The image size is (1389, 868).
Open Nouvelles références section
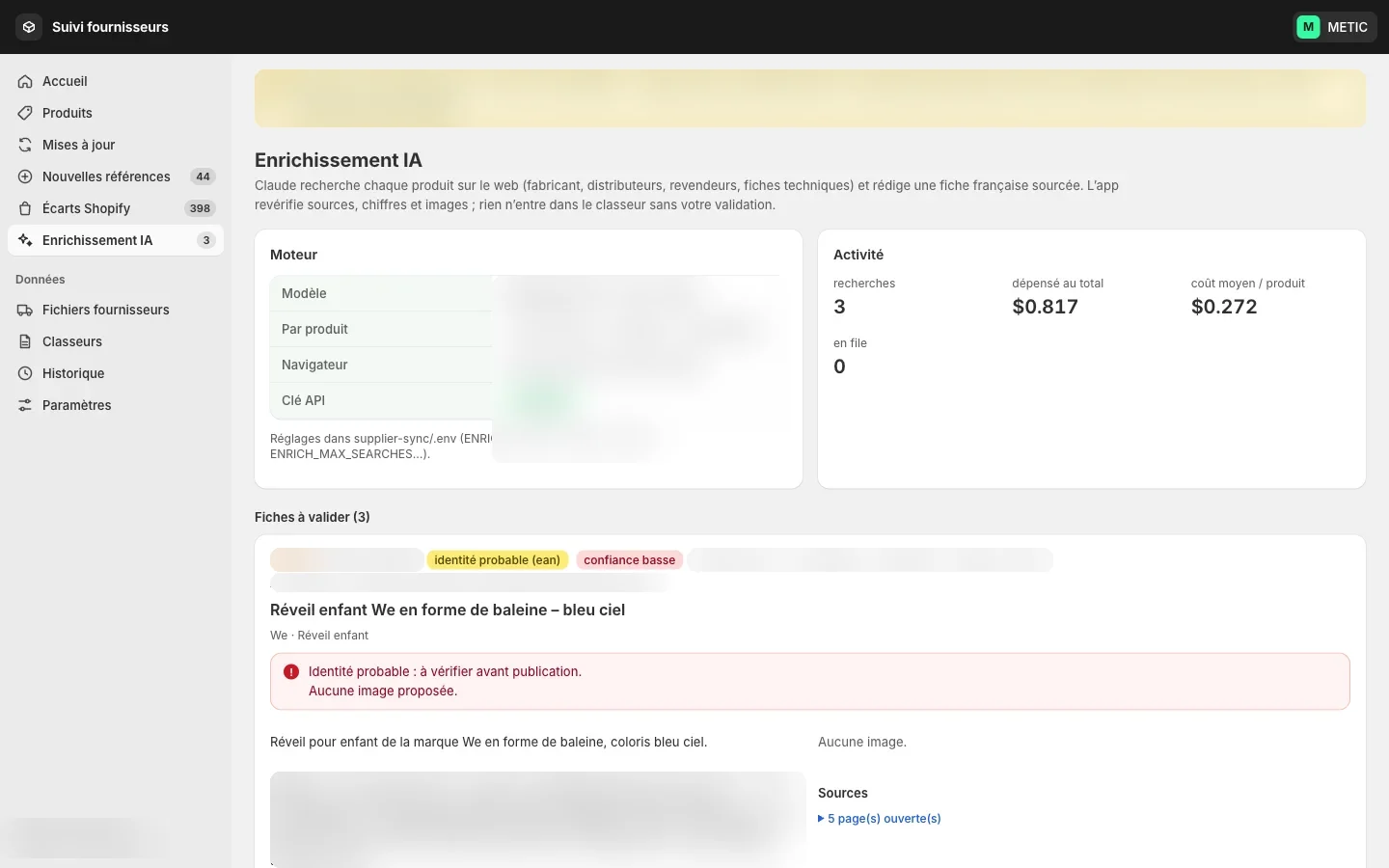(116, 176)
